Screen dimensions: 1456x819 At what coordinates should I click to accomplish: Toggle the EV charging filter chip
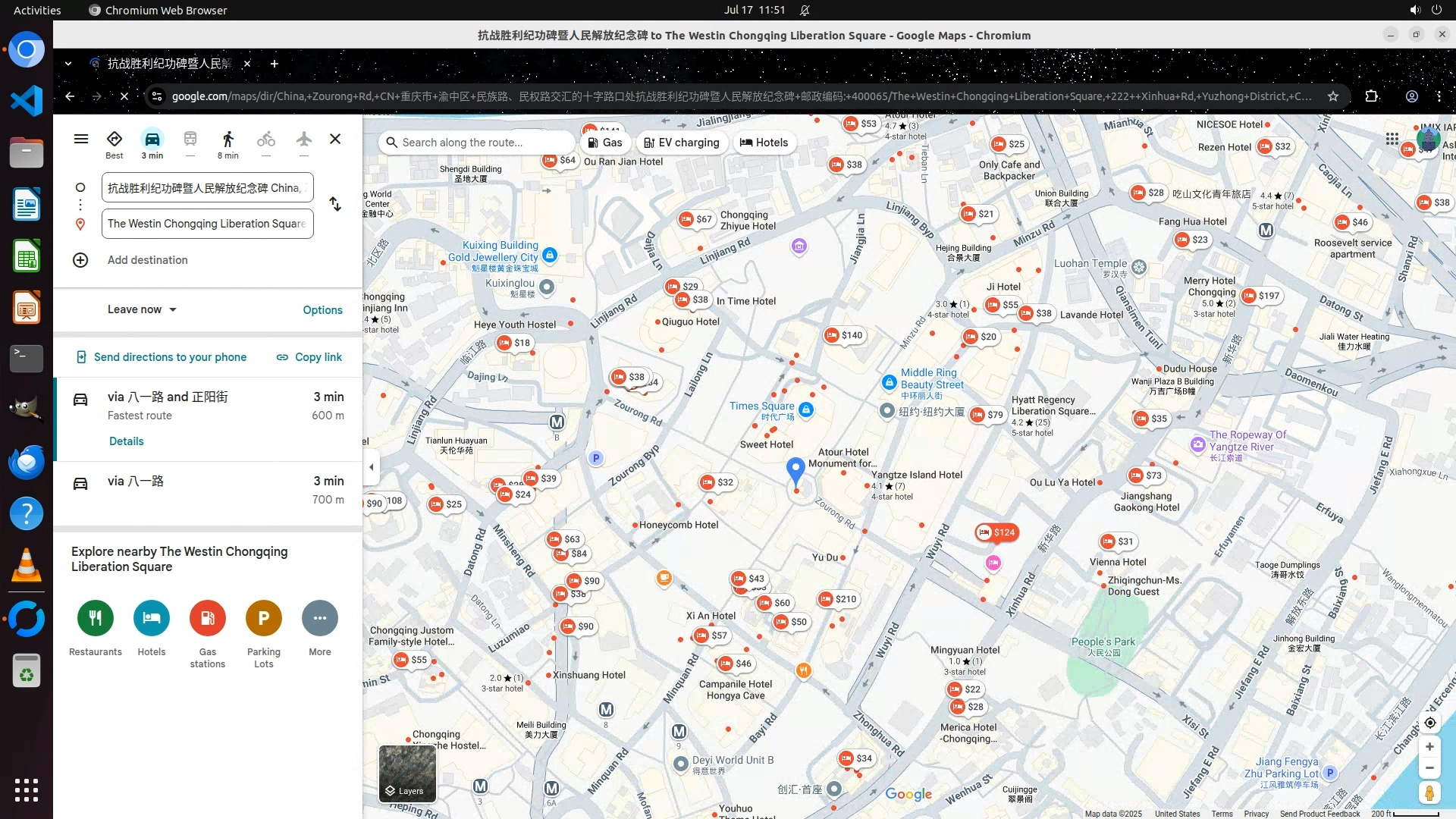682,143
